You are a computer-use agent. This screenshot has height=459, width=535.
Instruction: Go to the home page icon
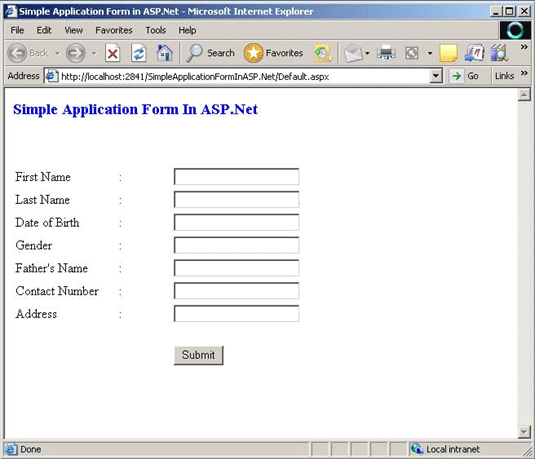click(x=164, y=53)
